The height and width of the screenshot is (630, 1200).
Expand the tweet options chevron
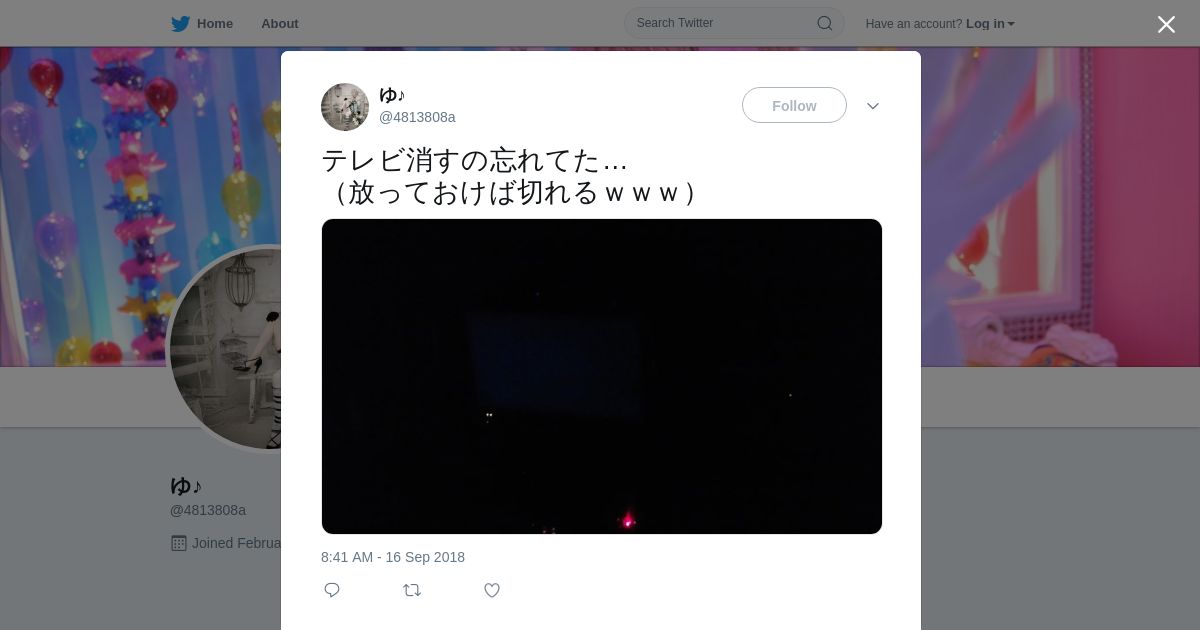pos(873,106)
